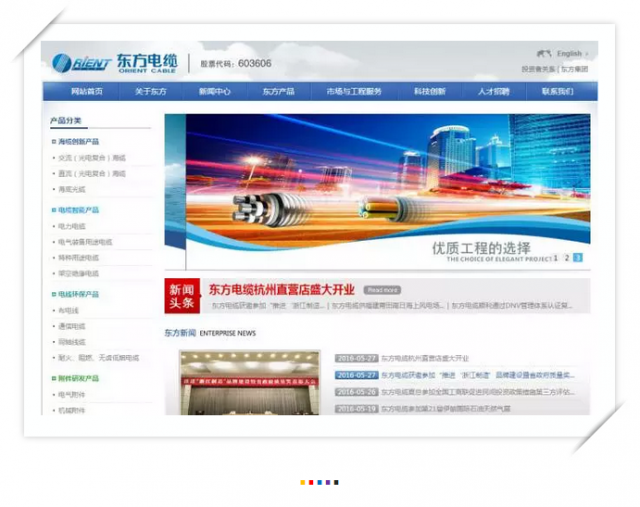The height and width of the screenshot is (507, 640).
Task: Open 直流(光电复合)海缆 product link
Action: [92, 173]
